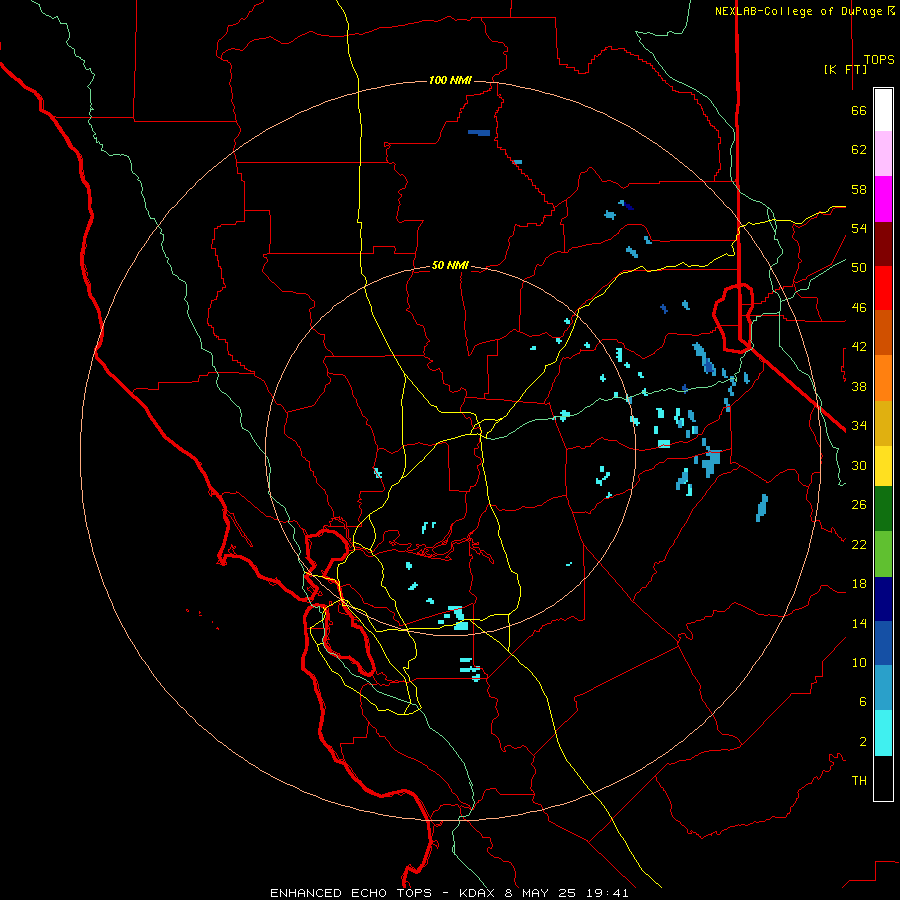Click the 'ENHANCED ECHO TOPS' product title
This screenshot has height=900, width=900.
[x=351, y=893]
